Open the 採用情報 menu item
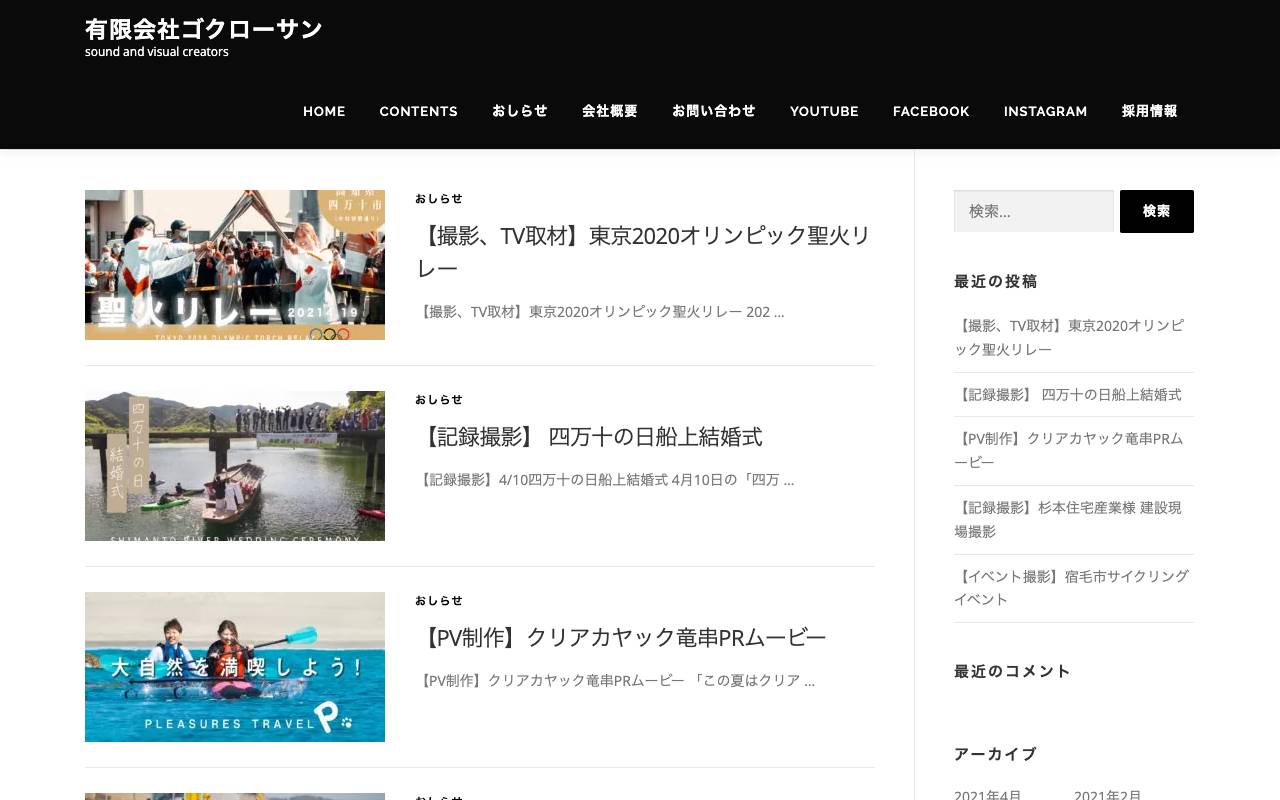 [1149, 111]
